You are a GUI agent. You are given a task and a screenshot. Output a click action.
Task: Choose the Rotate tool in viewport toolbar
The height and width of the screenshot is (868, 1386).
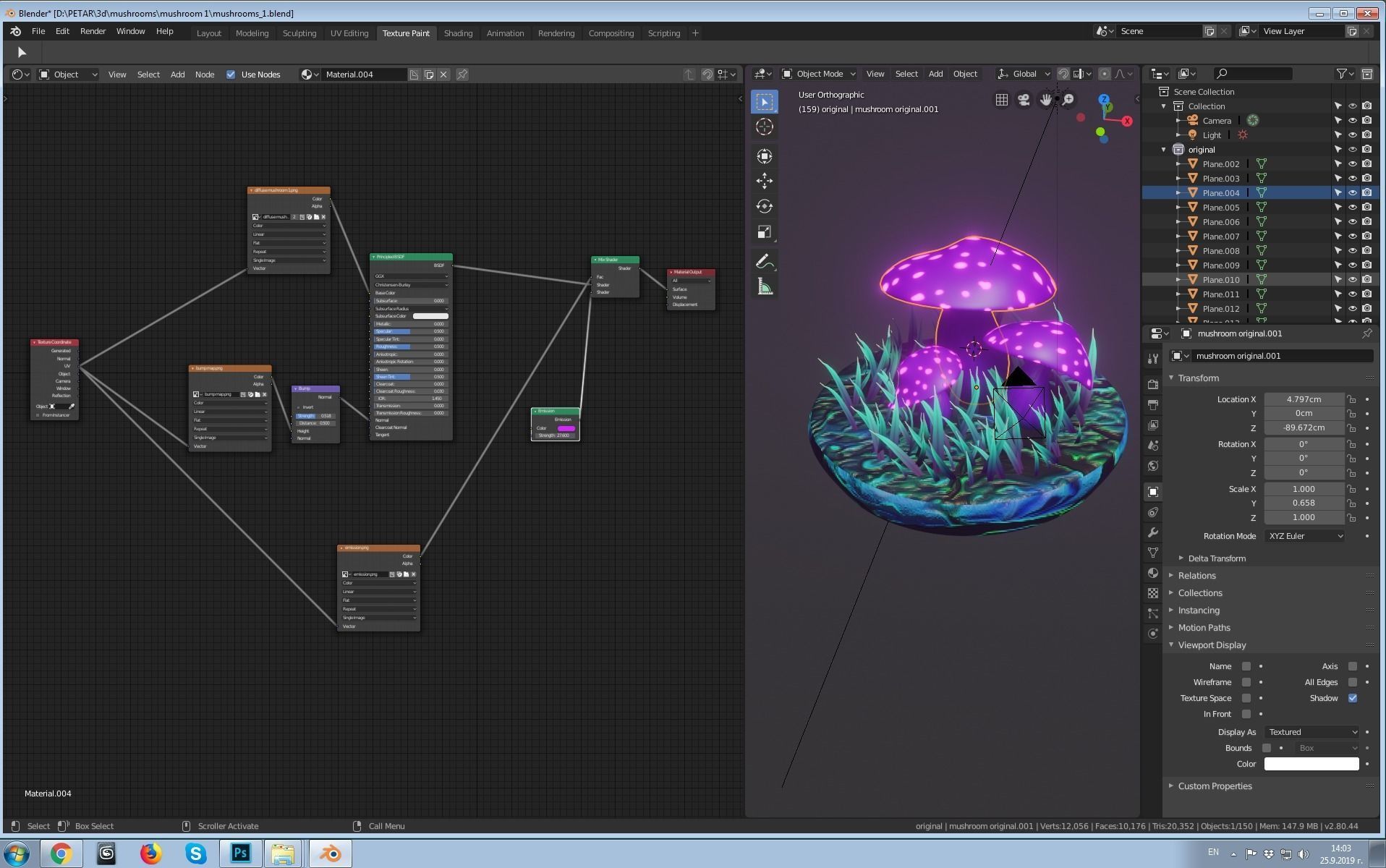coord(765,206)
